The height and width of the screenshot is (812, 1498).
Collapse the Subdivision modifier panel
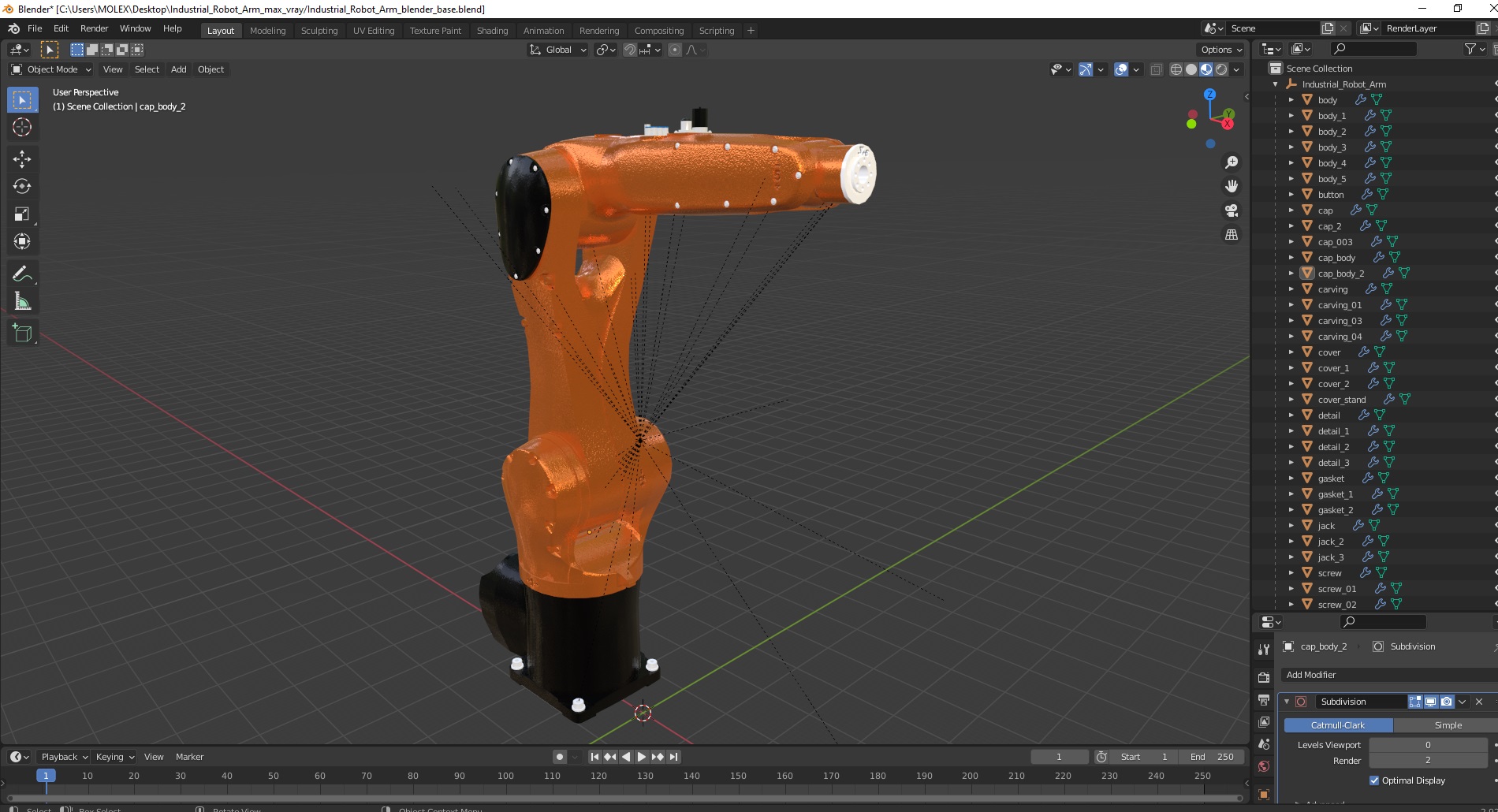tap(1287, 702)
